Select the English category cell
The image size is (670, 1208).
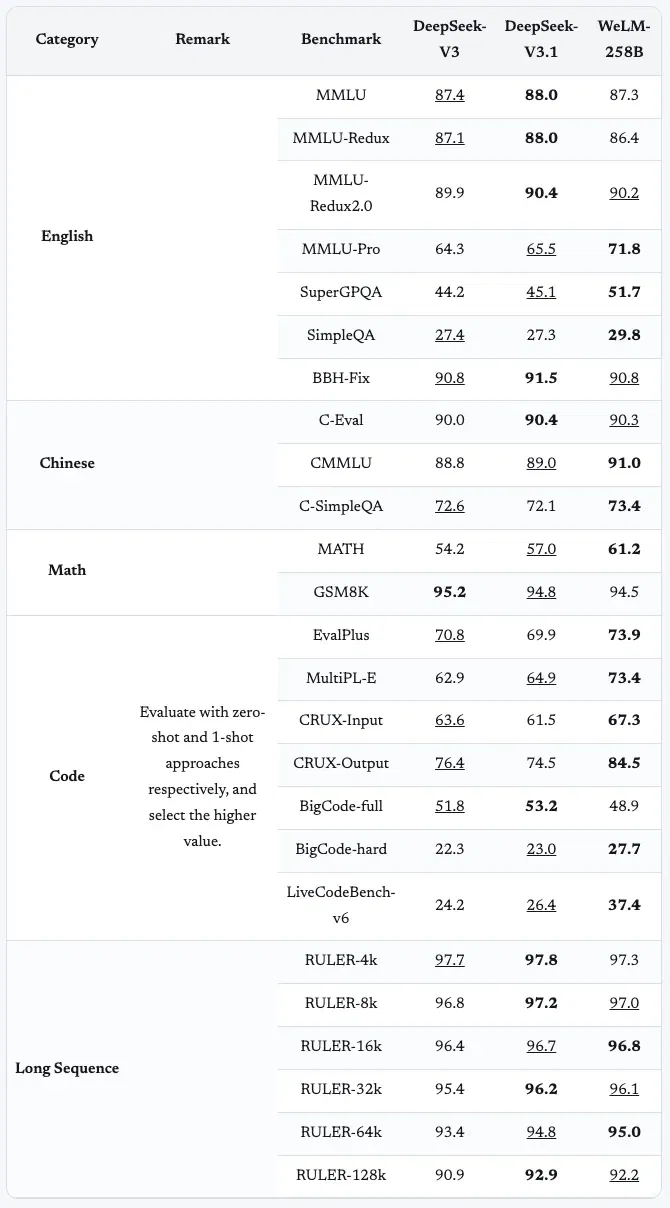click(x=67, y=236)
